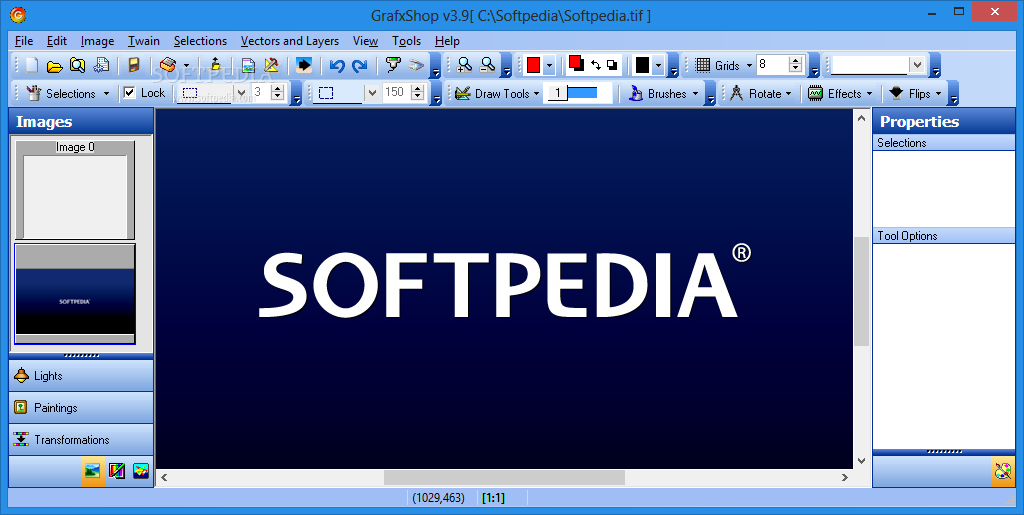This screenshot has width=1024, height=515.
Task: Open the Vectors and Layers menu
Action: 289,40
